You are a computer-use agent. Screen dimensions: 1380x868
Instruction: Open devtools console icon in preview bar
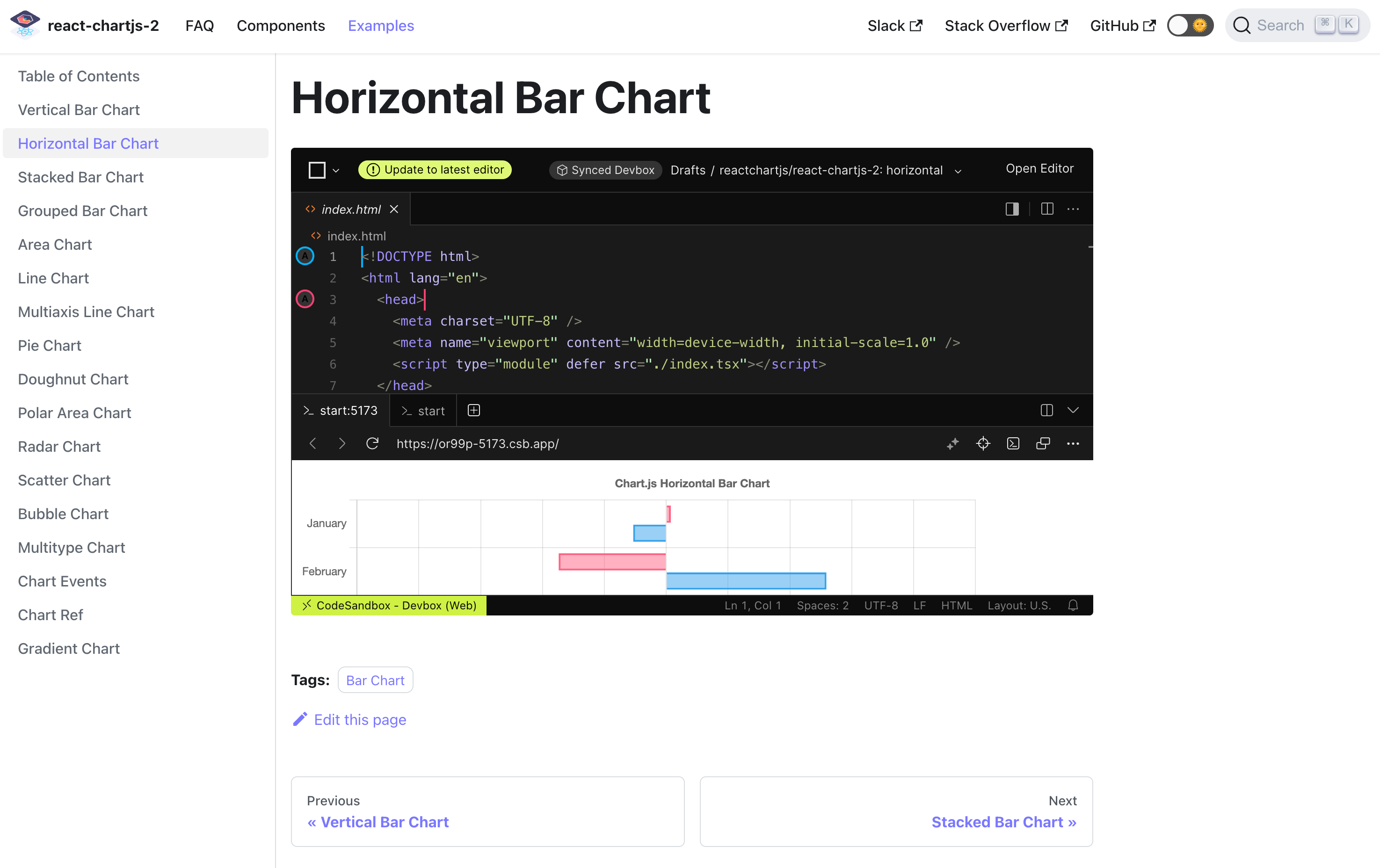click(x=1013, y=443)
